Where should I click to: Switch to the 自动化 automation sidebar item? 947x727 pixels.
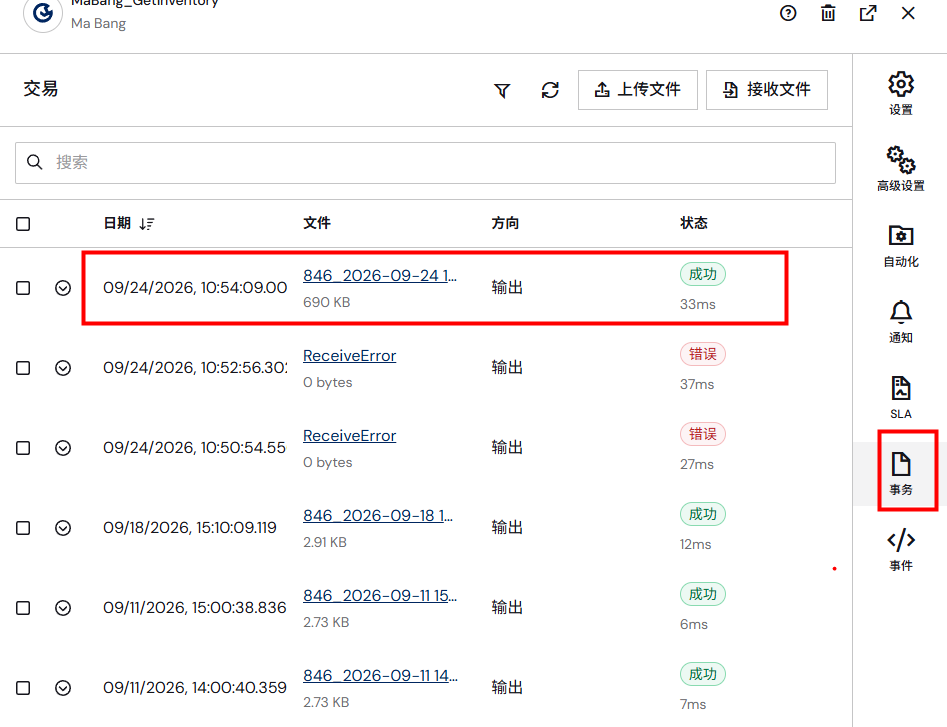tap(900, 246)
